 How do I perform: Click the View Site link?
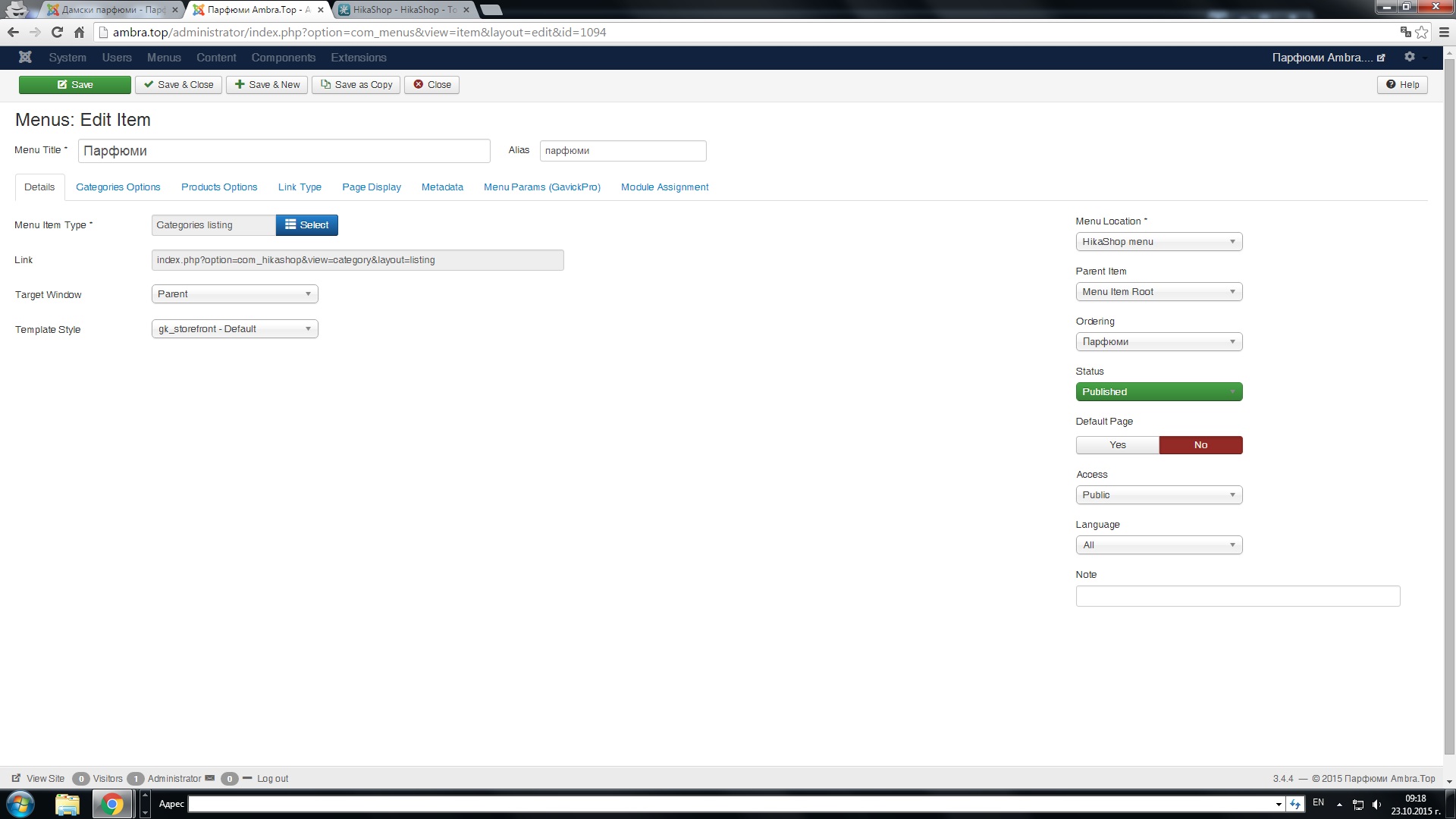pos(39,779)
